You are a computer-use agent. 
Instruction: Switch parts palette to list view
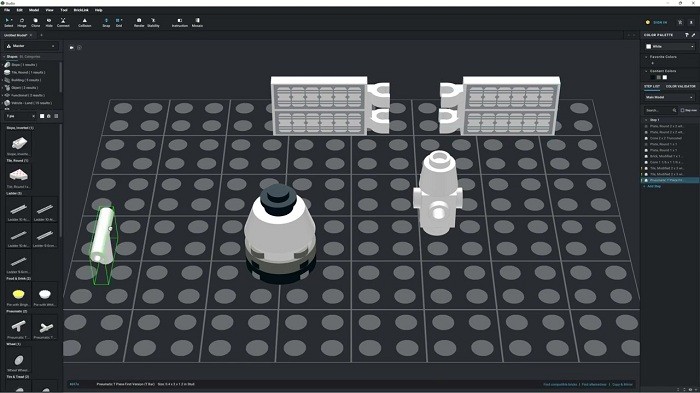[x=56, y=116]
